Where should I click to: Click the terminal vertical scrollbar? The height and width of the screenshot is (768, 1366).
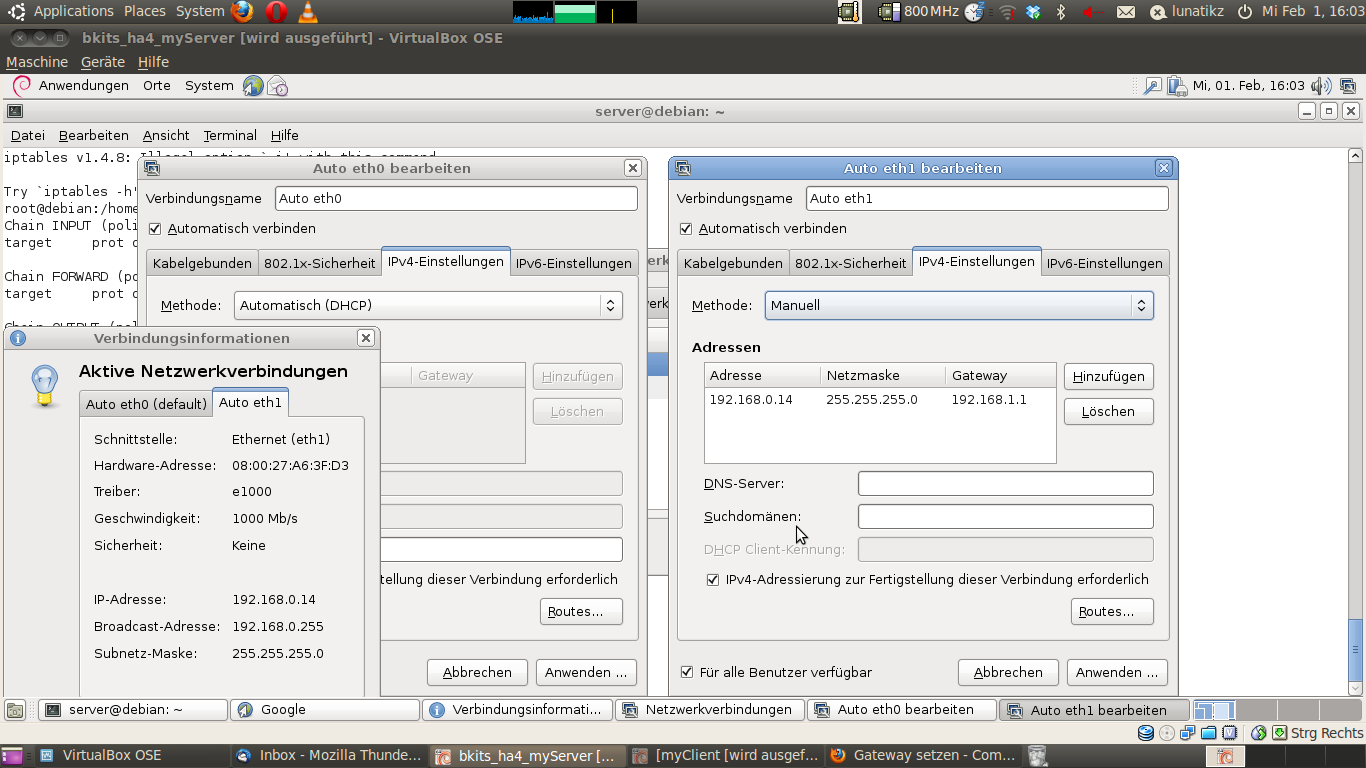point(1355,420)
